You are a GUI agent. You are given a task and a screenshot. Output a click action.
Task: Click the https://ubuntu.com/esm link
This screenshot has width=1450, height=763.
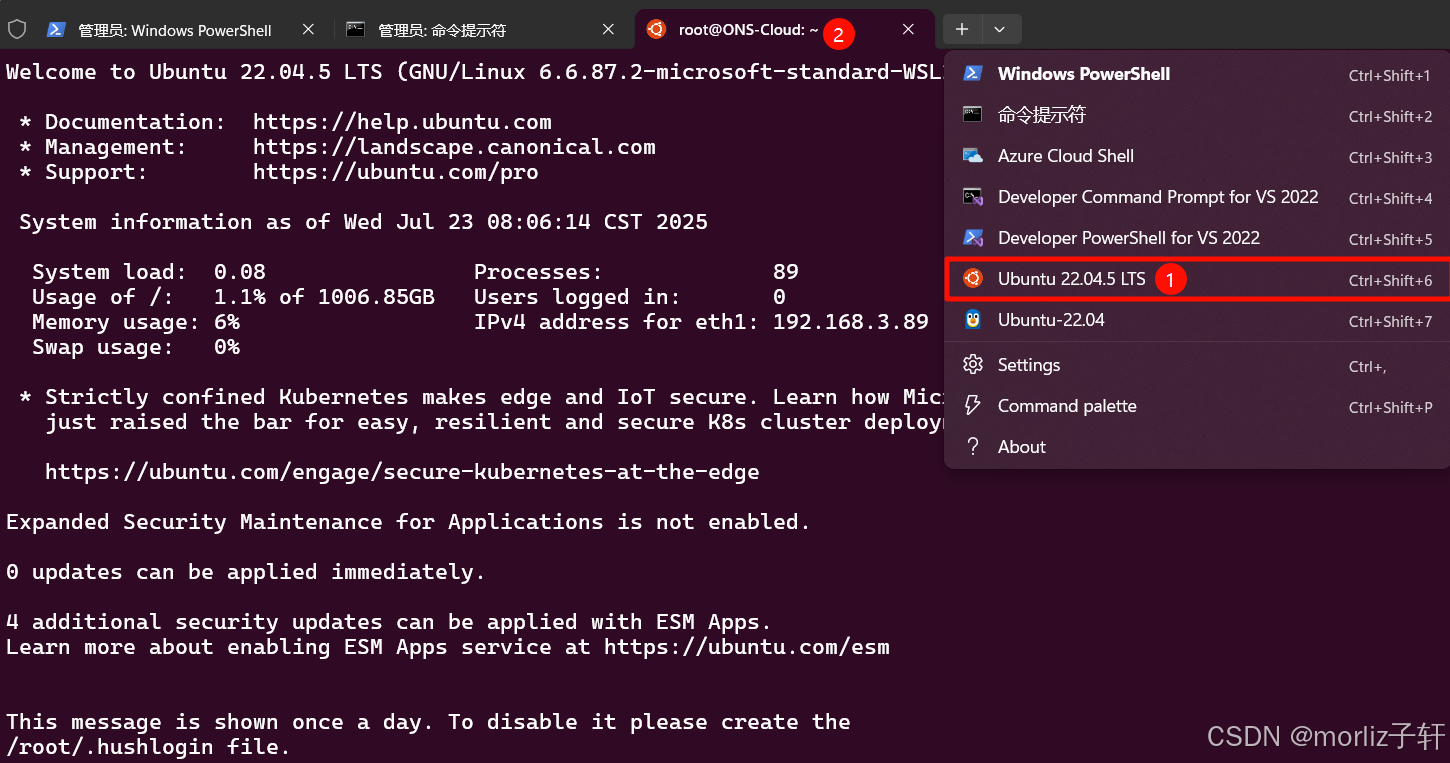747,647
